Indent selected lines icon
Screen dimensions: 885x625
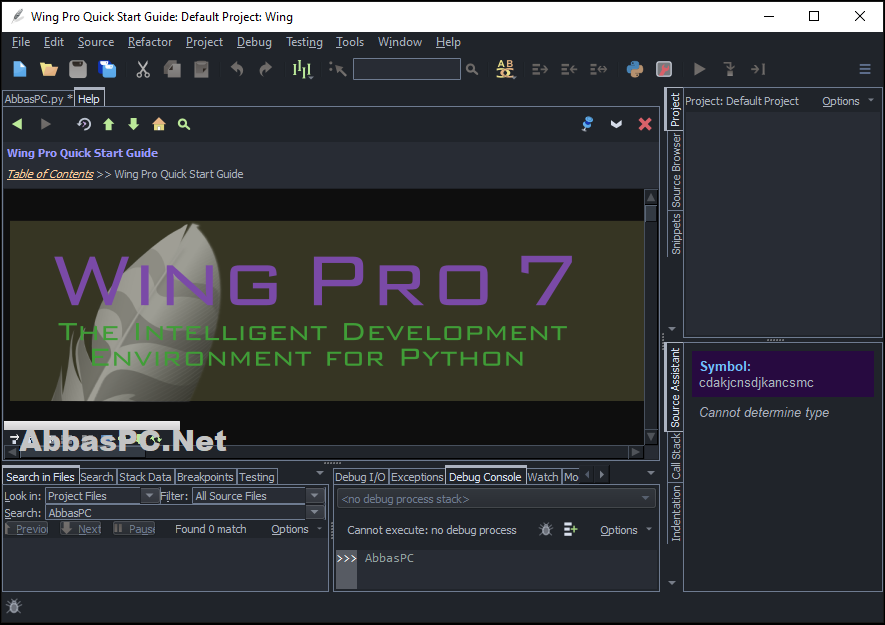540,69
